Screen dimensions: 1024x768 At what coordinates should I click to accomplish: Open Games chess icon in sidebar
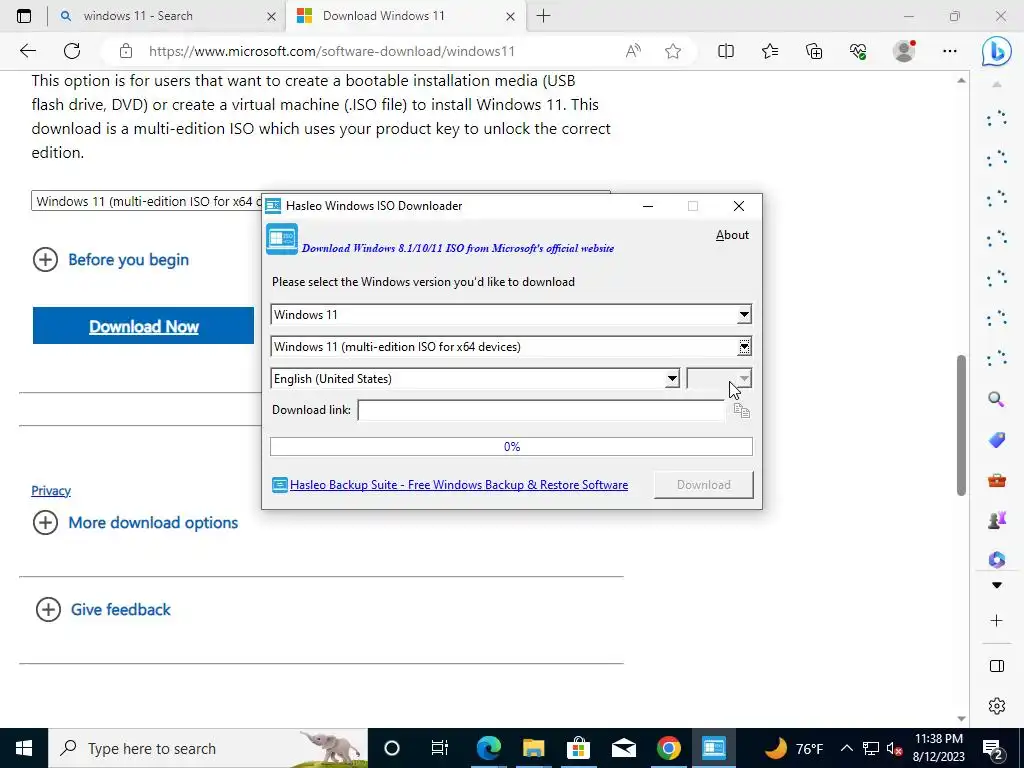(996, 520)
